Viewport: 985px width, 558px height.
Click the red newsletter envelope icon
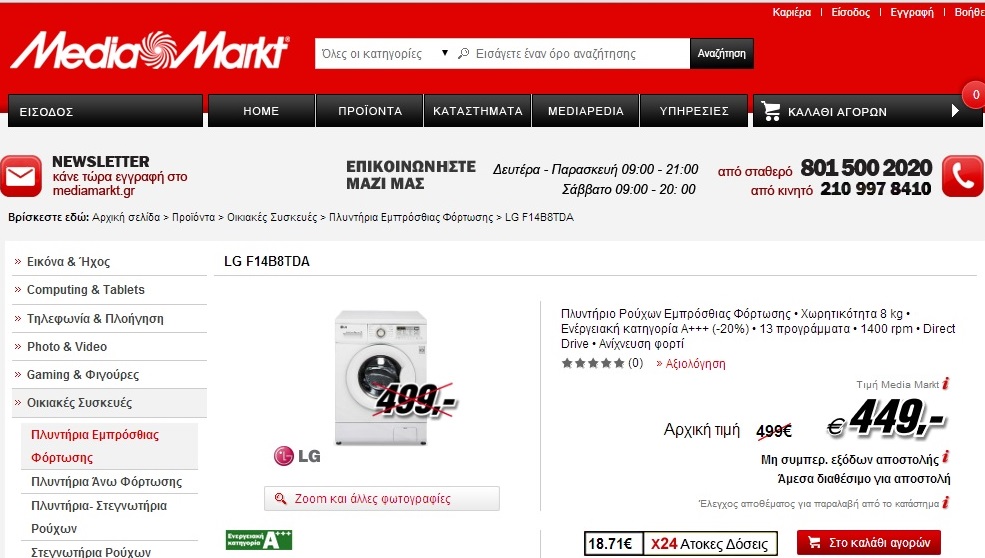(21, 176)
